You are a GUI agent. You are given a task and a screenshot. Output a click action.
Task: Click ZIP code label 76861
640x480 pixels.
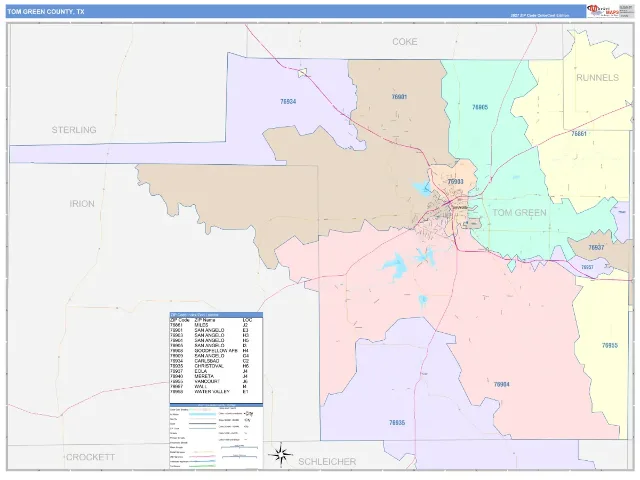pos(578,134)
